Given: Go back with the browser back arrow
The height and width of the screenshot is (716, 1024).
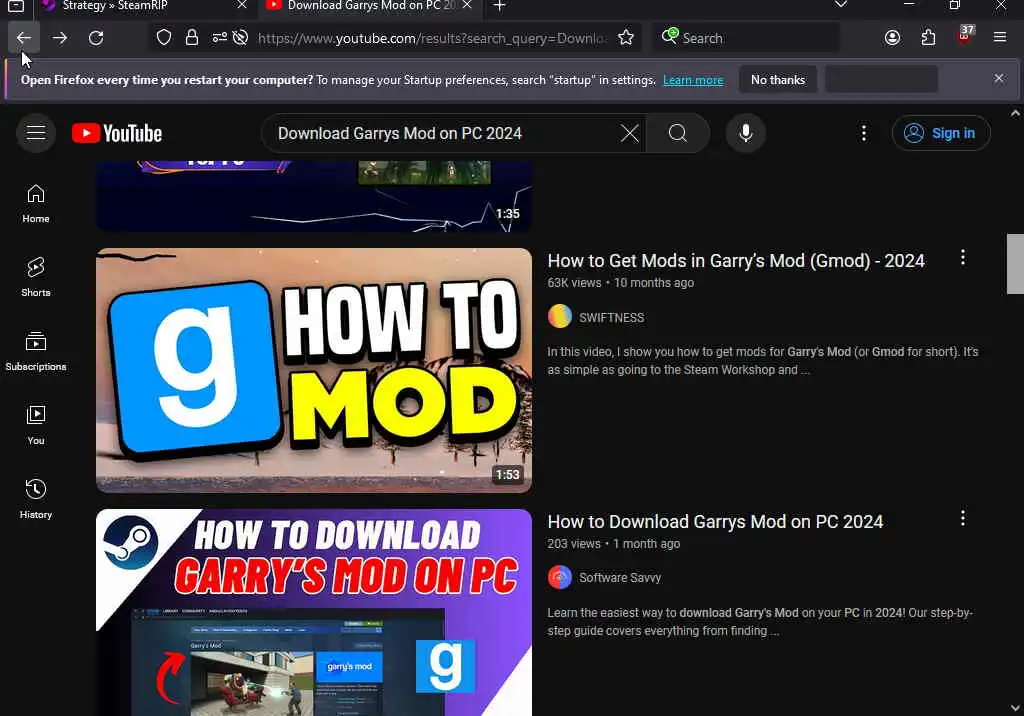Looking at the screenshot, I should tap(24, 38).
